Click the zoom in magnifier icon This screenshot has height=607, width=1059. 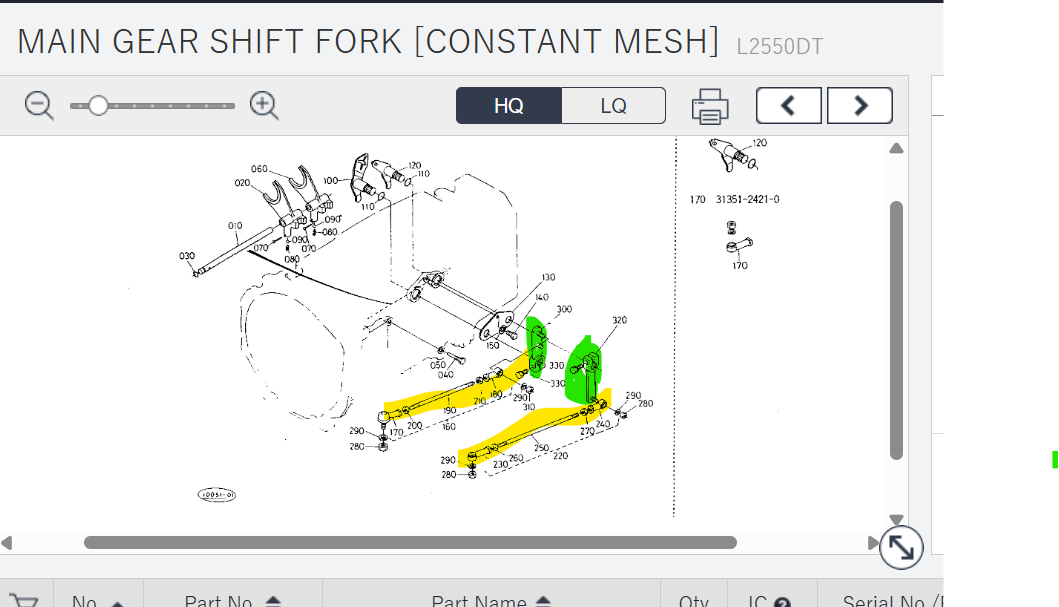click(264, 105)
